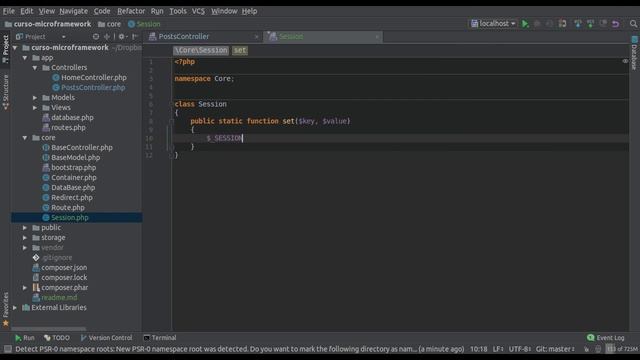Click VCS Update Project blue arrow icon
This screenshot has width=640, height=360.
coord(578,24)
